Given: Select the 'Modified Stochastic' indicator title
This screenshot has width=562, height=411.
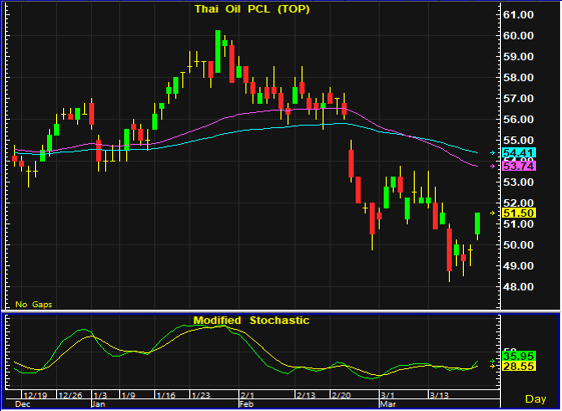Looking at the screenshot, I should [251, 320].
